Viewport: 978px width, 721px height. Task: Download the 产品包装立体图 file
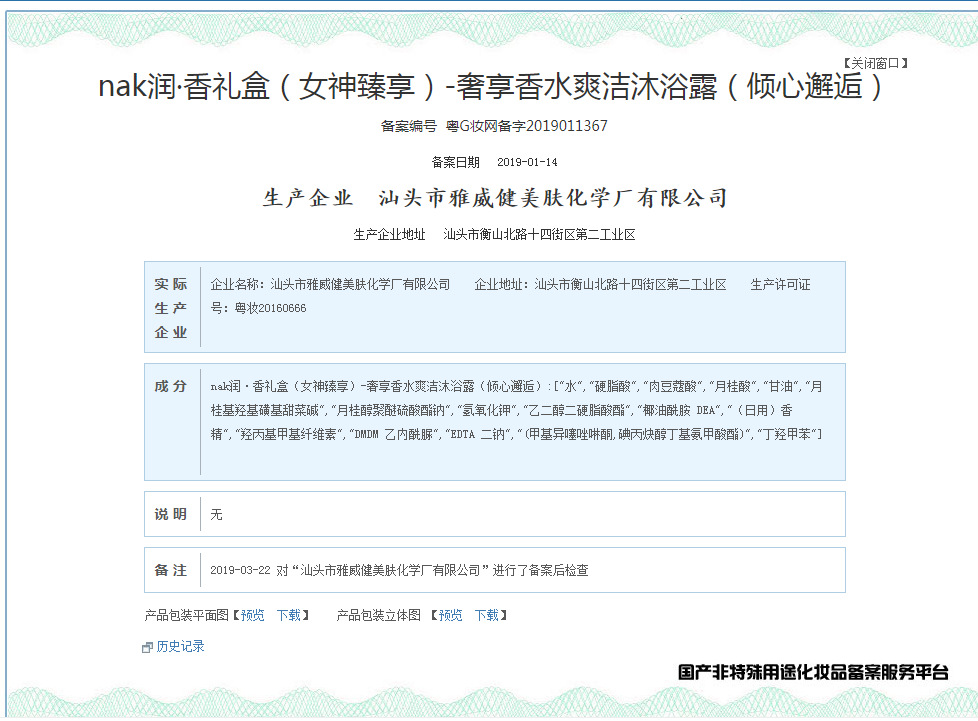click(487, 616)
